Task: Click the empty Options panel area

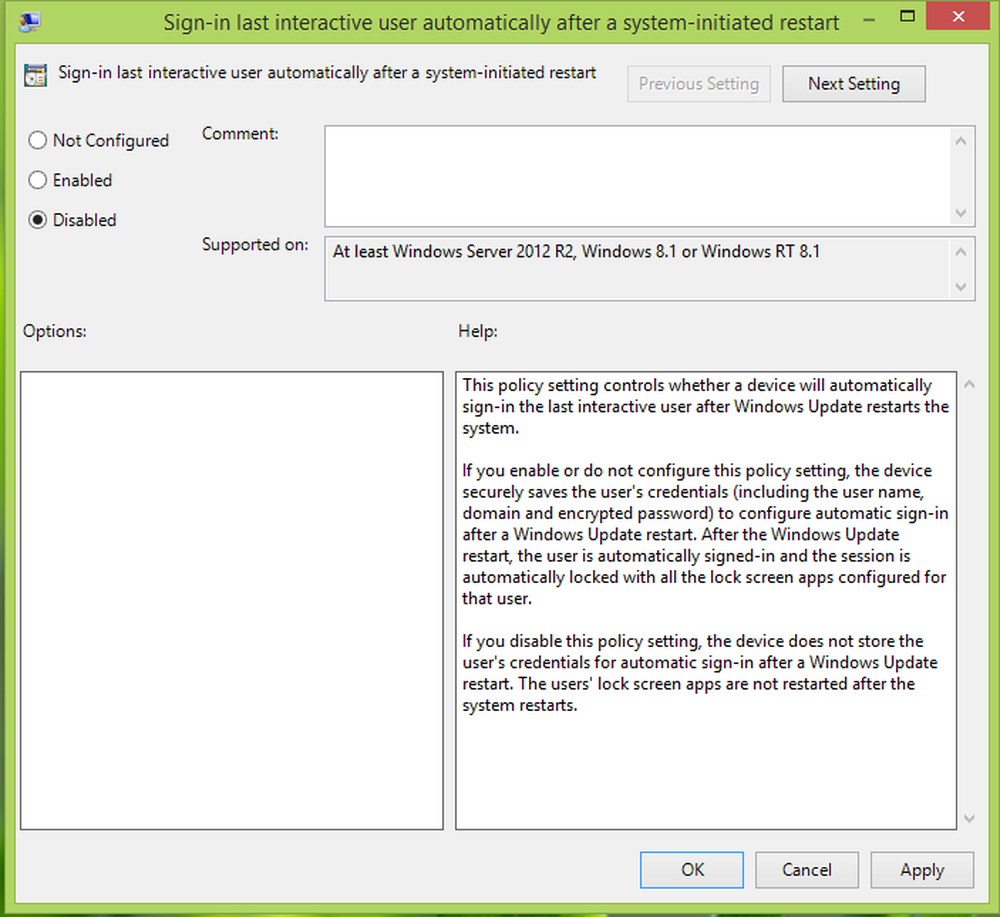Action: click(230, 600)
